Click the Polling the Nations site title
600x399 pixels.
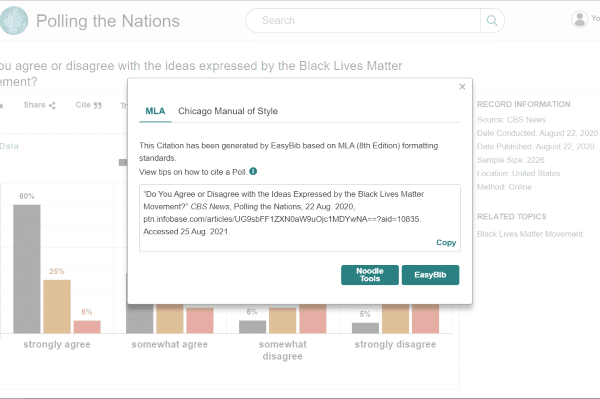point(108,21)
